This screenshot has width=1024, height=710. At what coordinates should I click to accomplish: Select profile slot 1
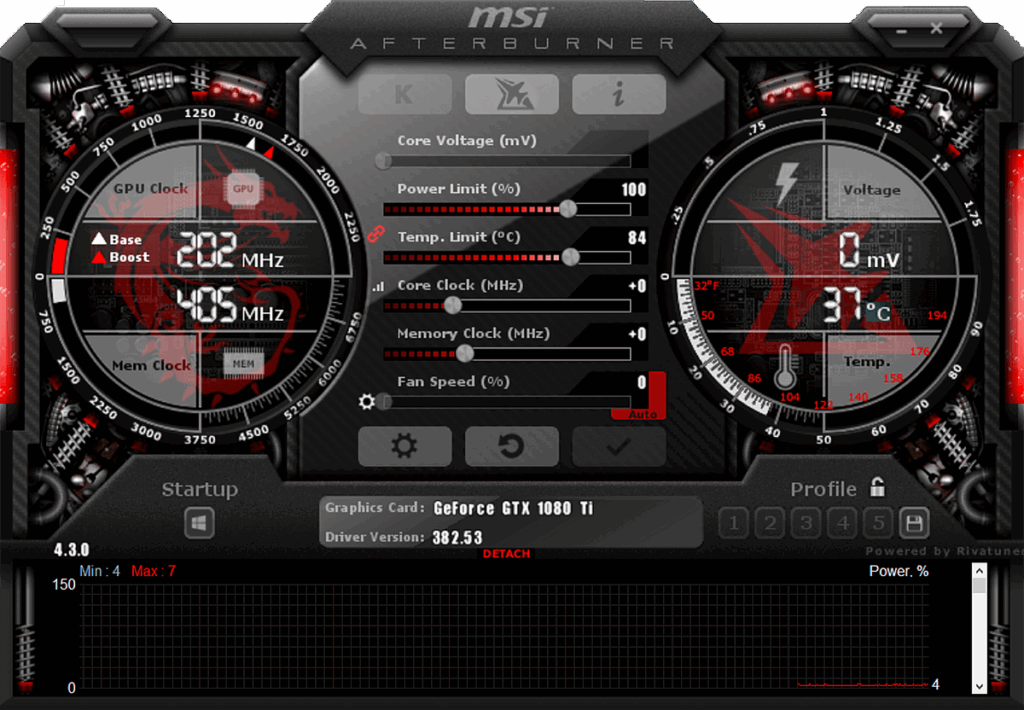734,523
